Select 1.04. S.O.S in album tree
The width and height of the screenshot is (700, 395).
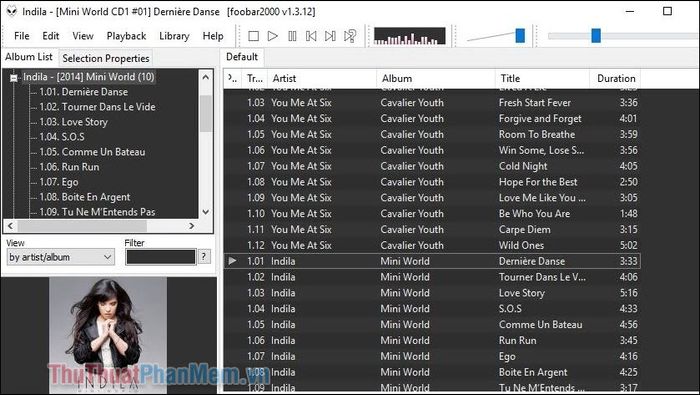(x=62, y=137)
